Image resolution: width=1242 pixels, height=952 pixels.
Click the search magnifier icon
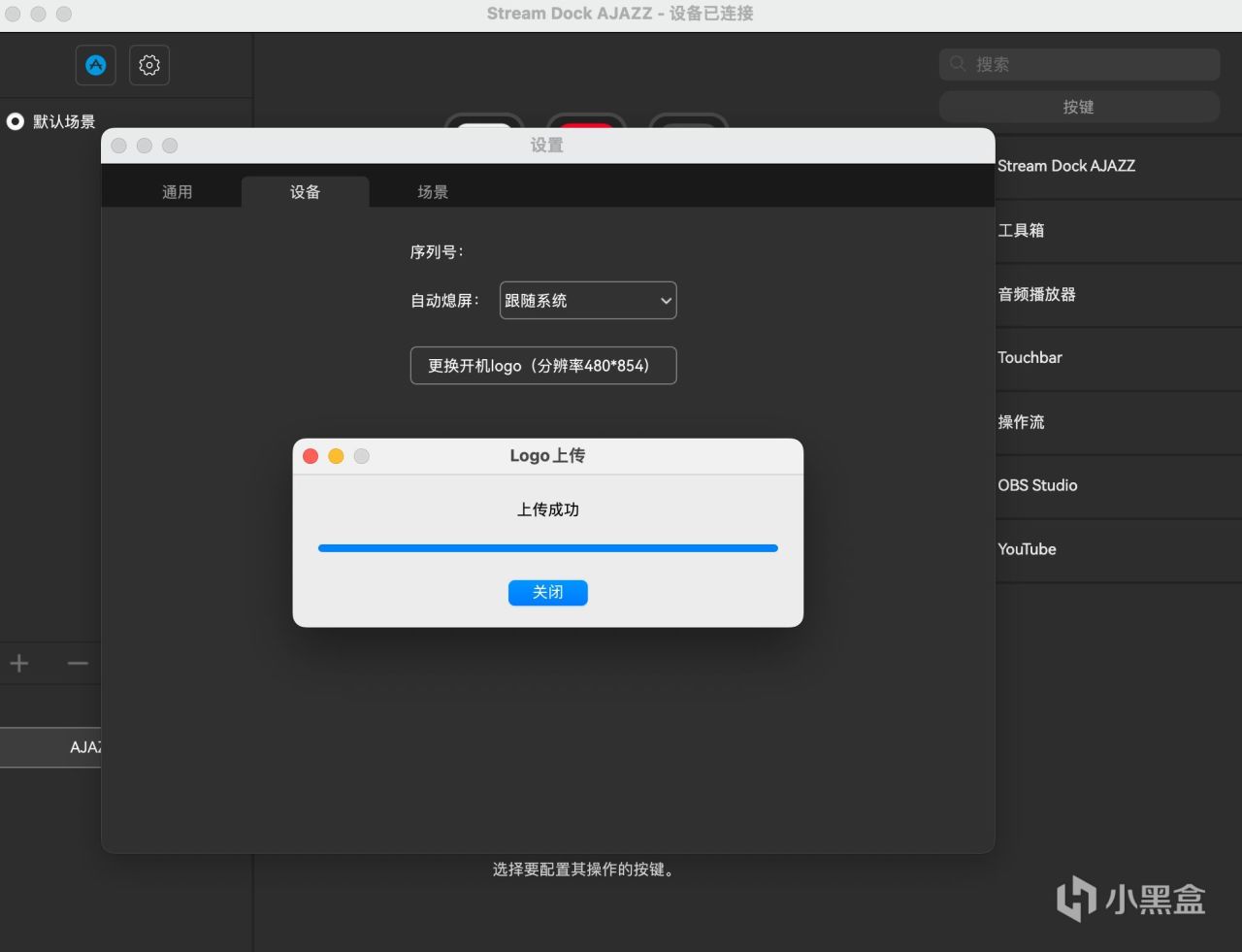tap(958, 64)
